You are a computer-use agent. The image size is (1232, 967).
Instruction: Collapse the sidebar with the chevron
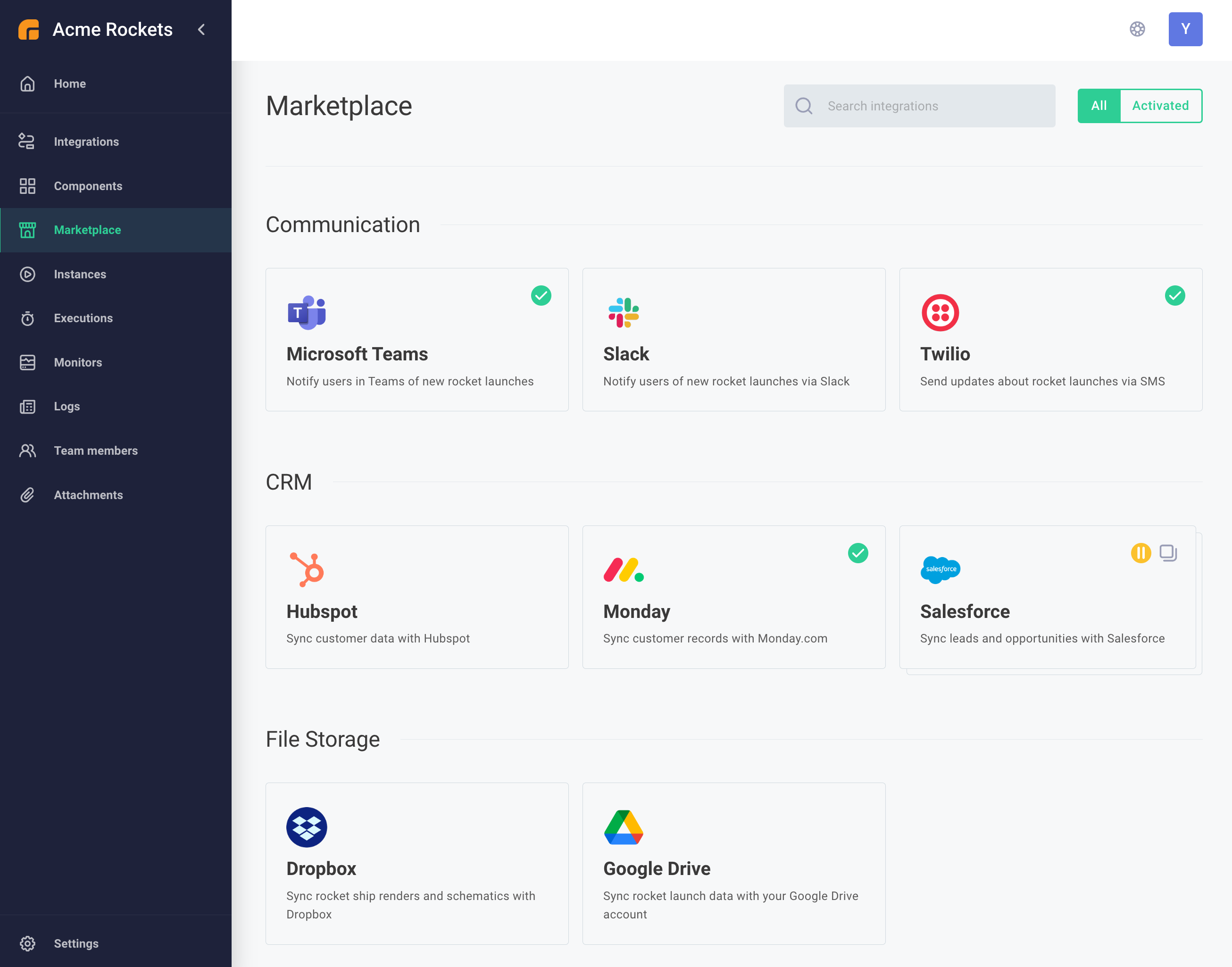(x=201, y=29)
